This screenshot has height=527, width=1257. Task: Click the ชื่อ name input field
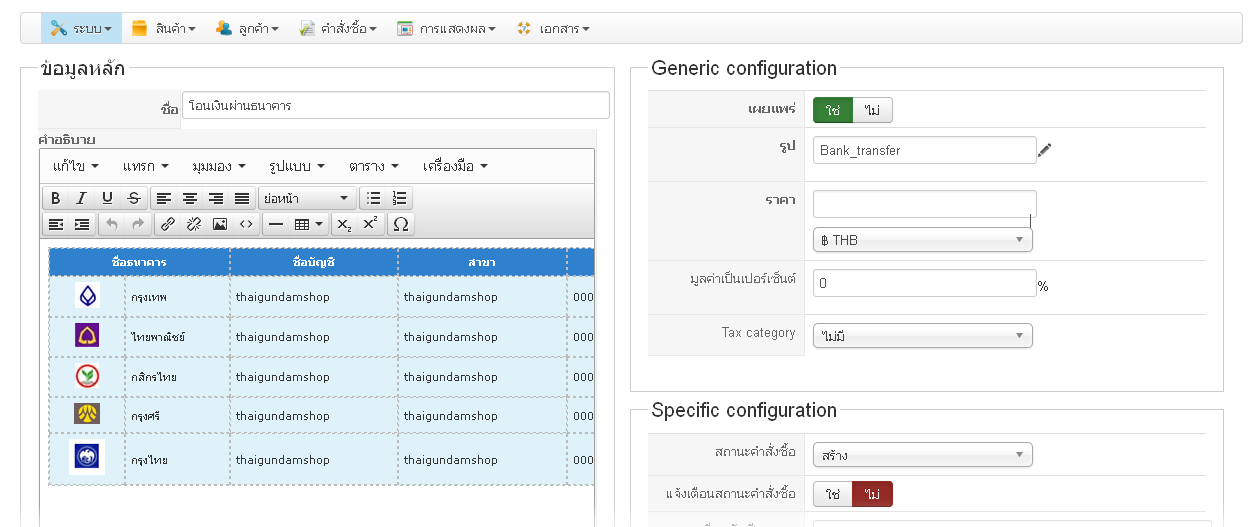(396, 105)
